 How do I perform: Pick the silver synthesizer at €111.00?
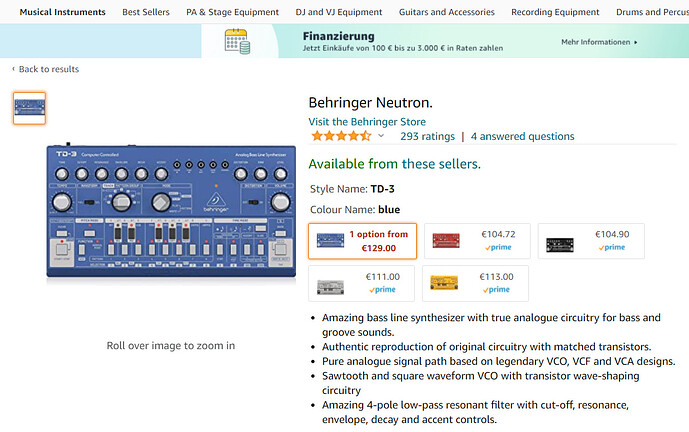(x=362, y=283)
